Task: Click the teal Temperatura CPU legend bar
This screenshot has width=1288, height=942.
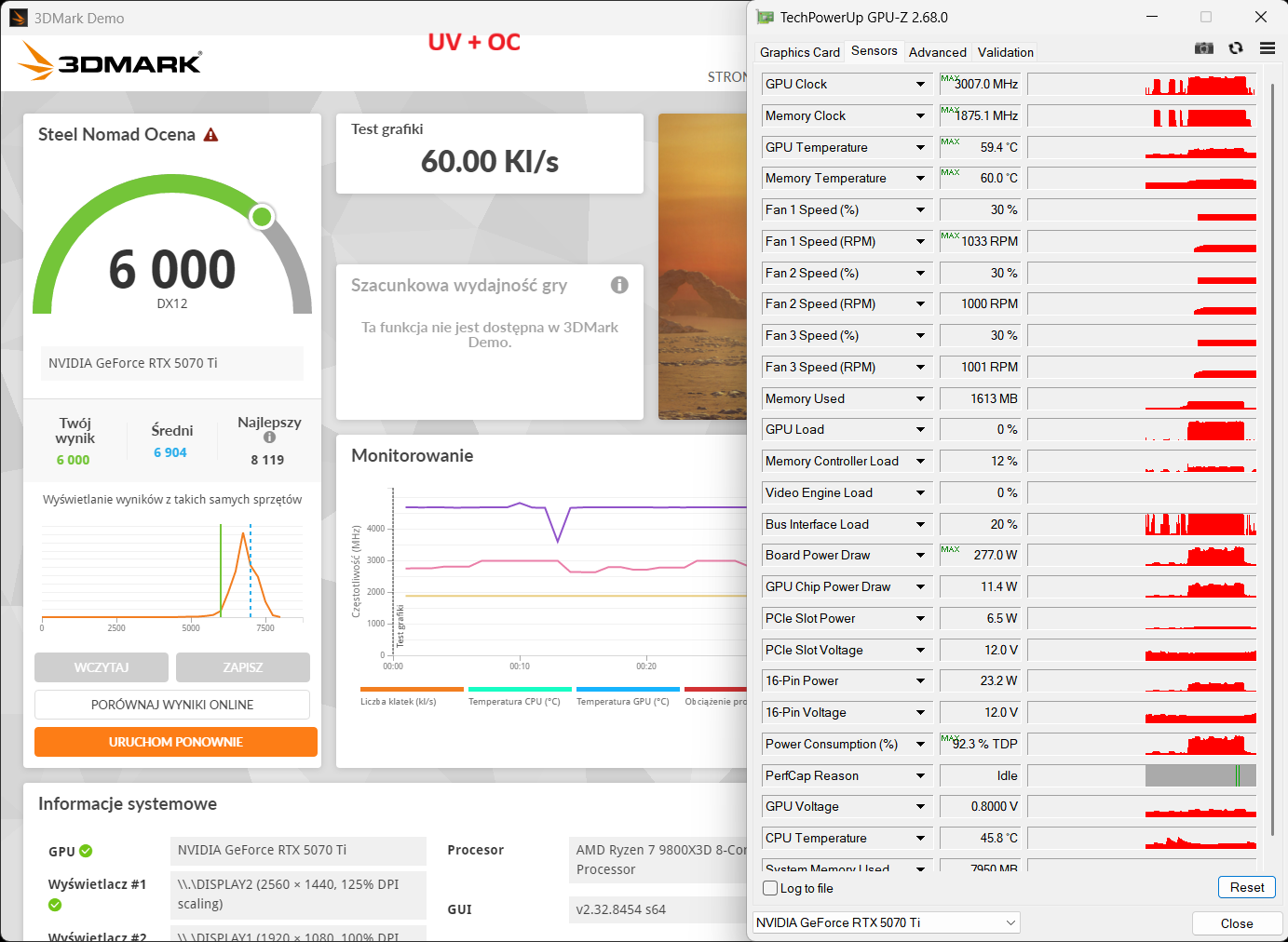Action: [x=520, y=690]
